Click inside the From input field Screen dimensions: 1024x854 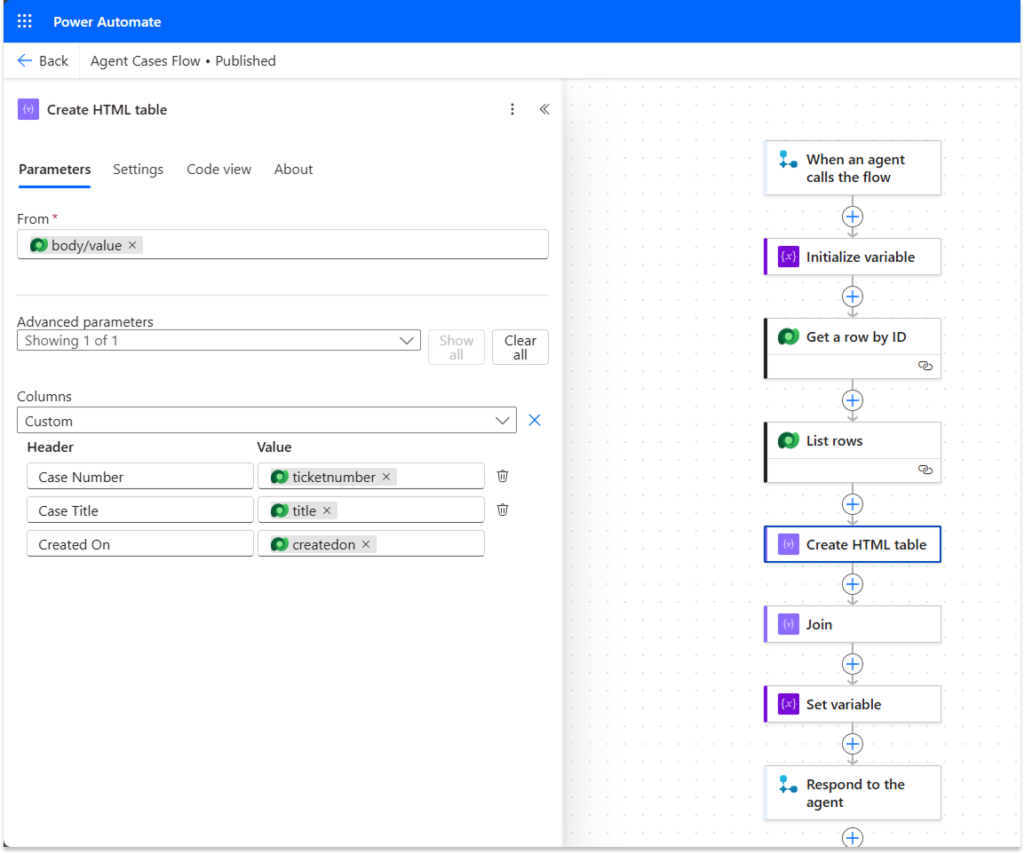[283, 245]
